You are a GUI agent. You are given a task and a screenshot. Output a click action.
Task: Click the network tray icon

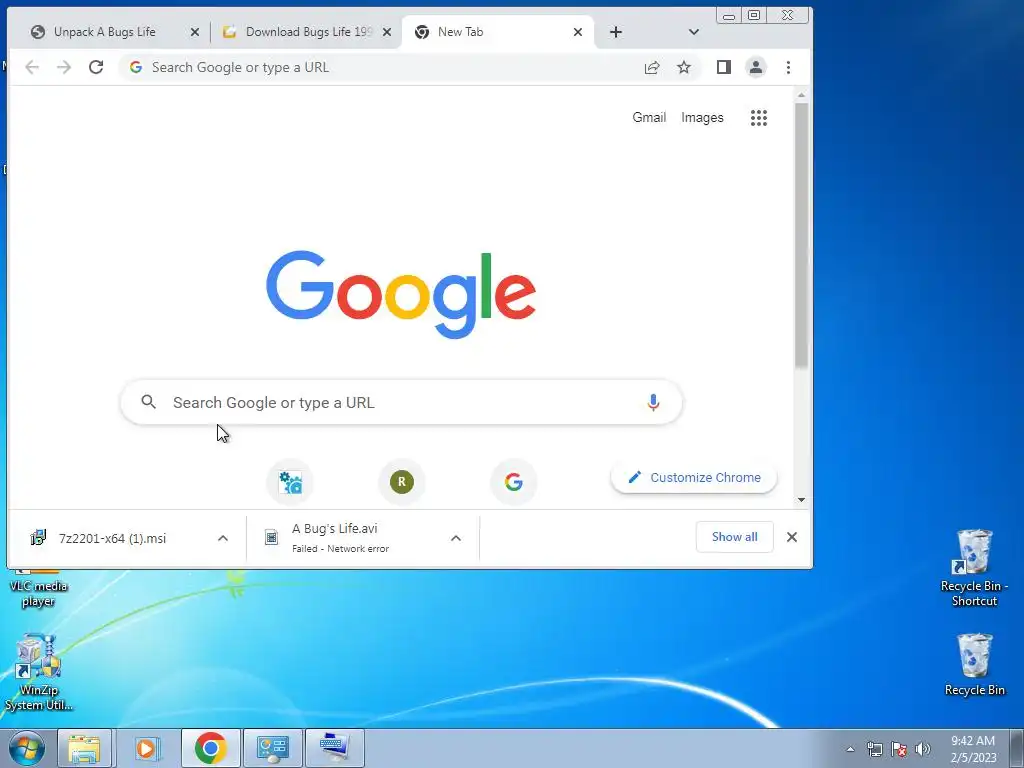tap(874, 749)
